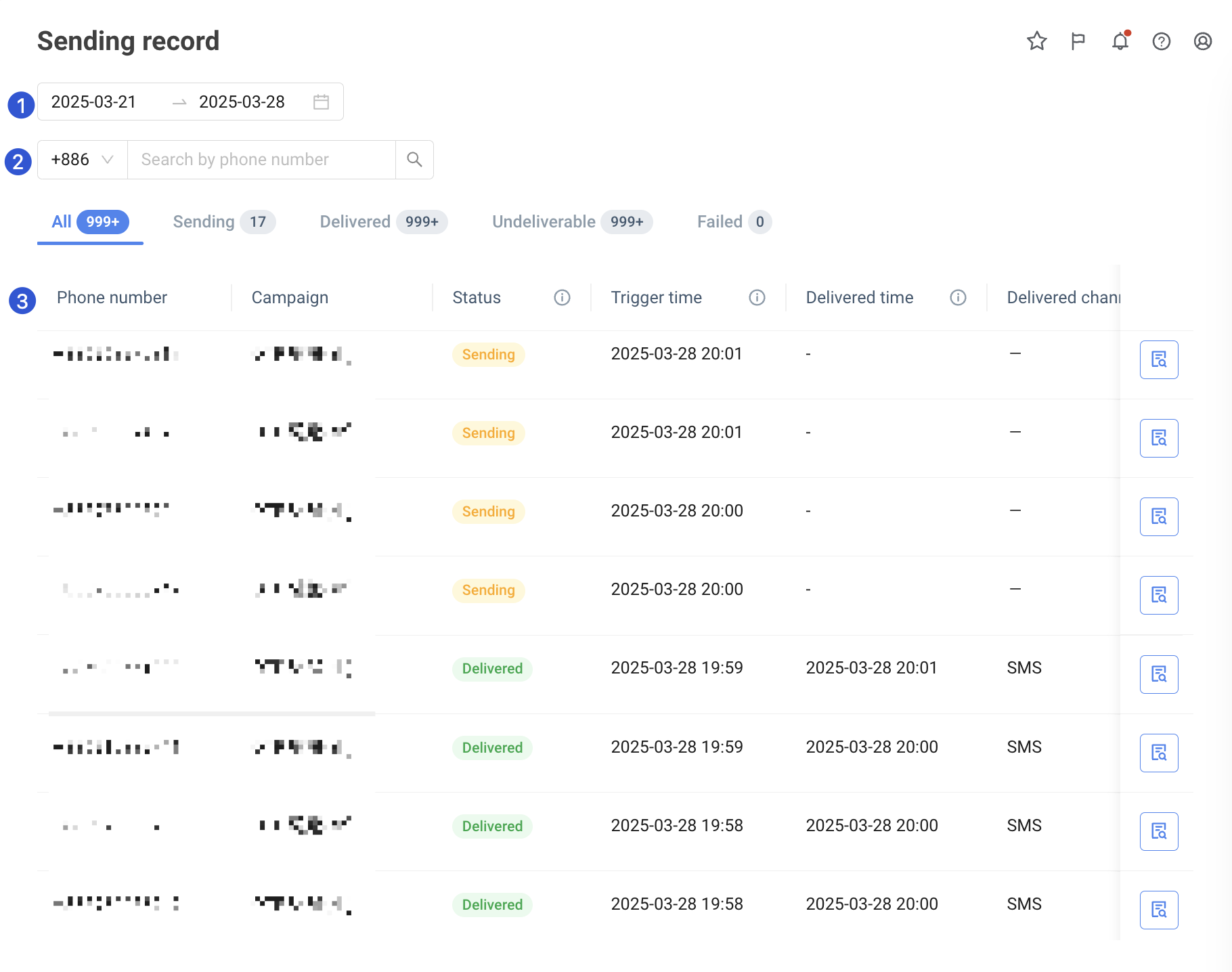View details of first 19:59 row delivered 20:00
This screenshot has height=972, width=1232.
[x=1159, y=753]
